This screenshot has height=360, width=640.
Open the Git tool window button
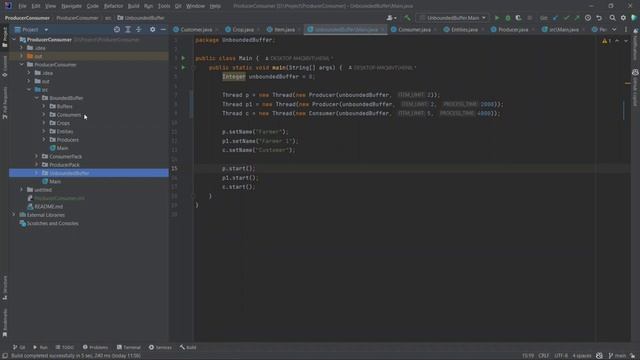(19, 347)
